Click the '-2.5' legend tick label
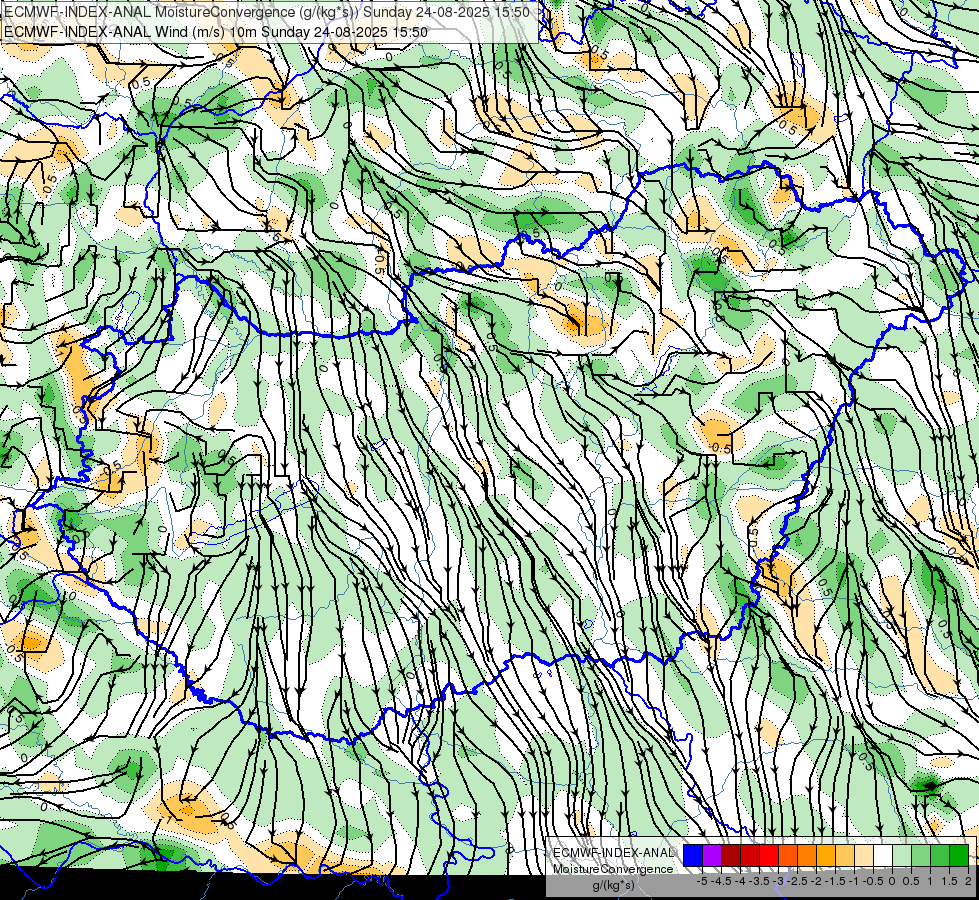Image resolution: width=979 pixels, height=900 pixels. click(x=799, y=881)
